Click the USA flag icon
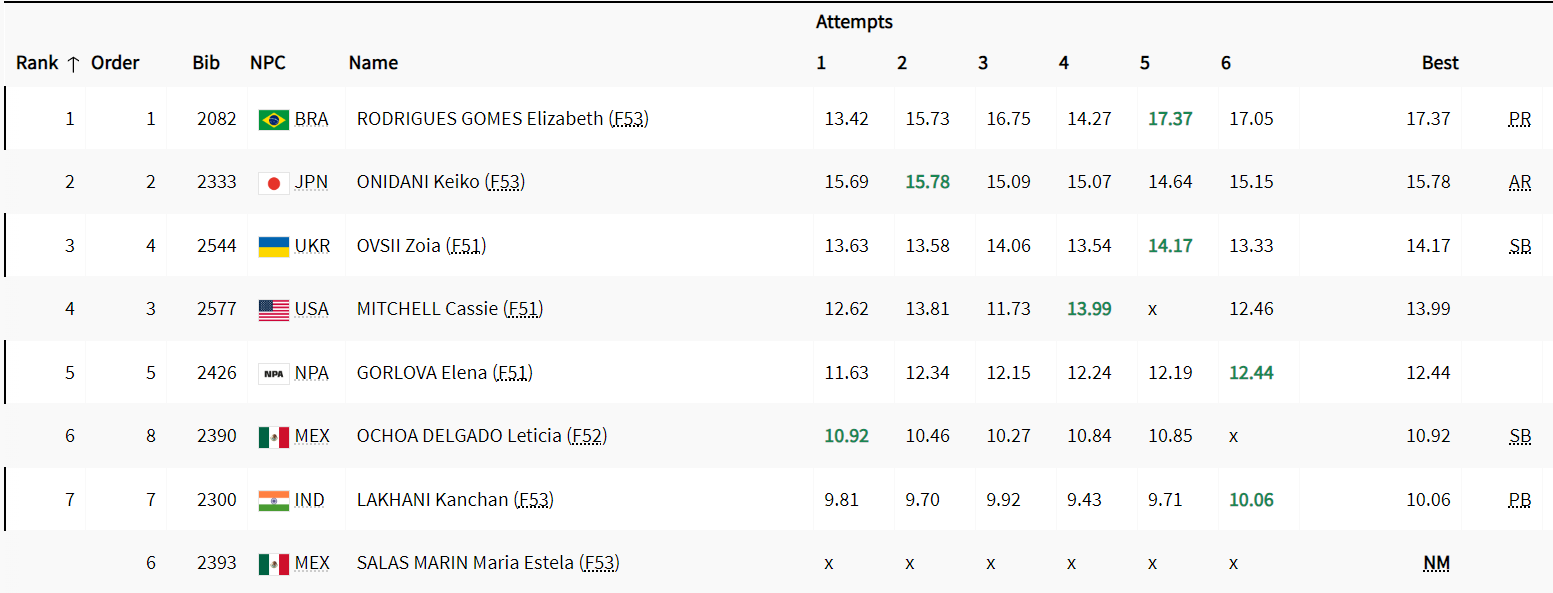The height and width of the screenshot is (593, 1553). [273, 310]
